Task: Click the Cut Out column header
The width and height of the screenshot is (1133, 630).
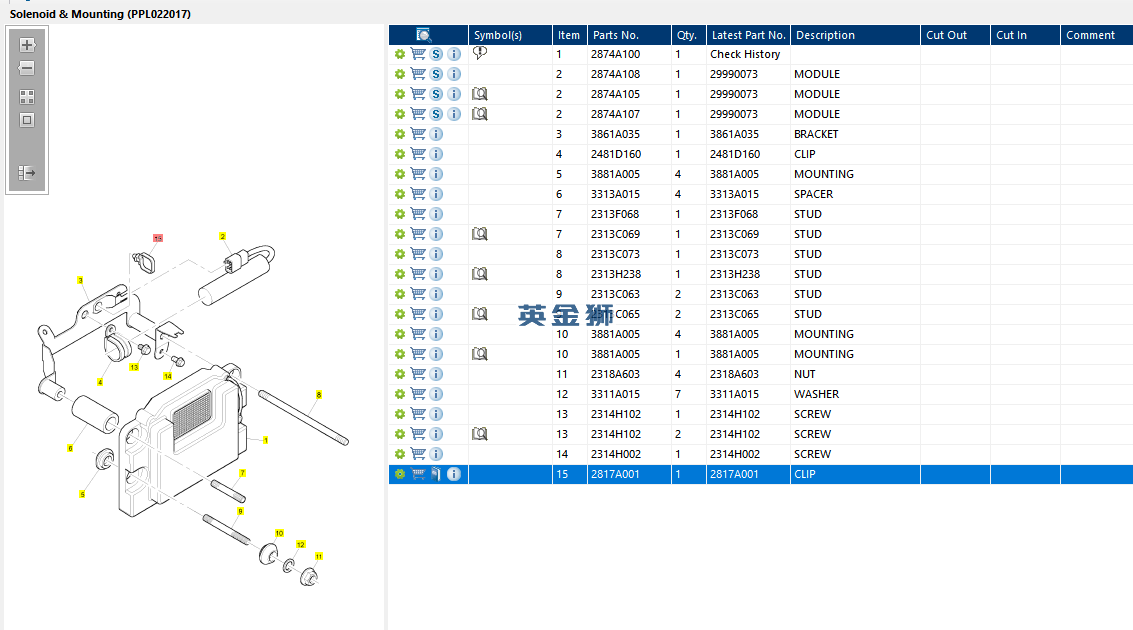Action: pos(955,35)
